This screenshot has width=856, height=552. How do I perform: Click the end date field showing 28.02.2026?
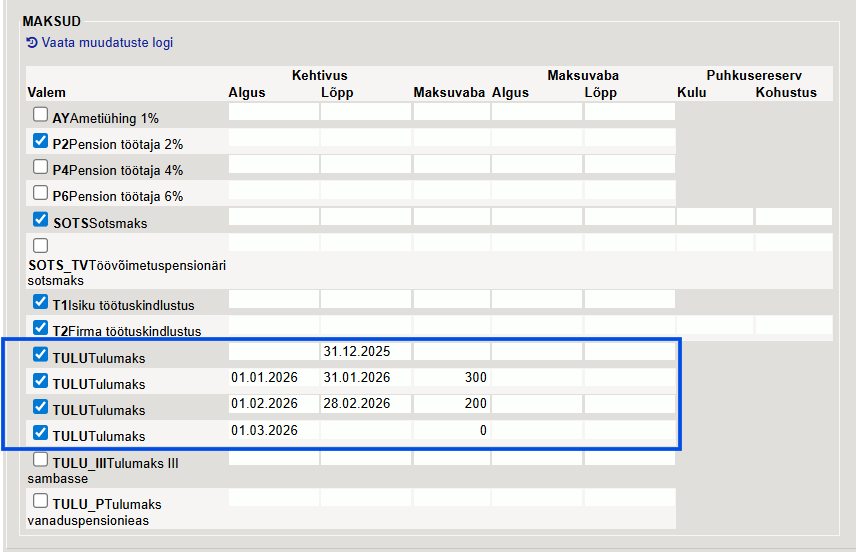(365, 403)
